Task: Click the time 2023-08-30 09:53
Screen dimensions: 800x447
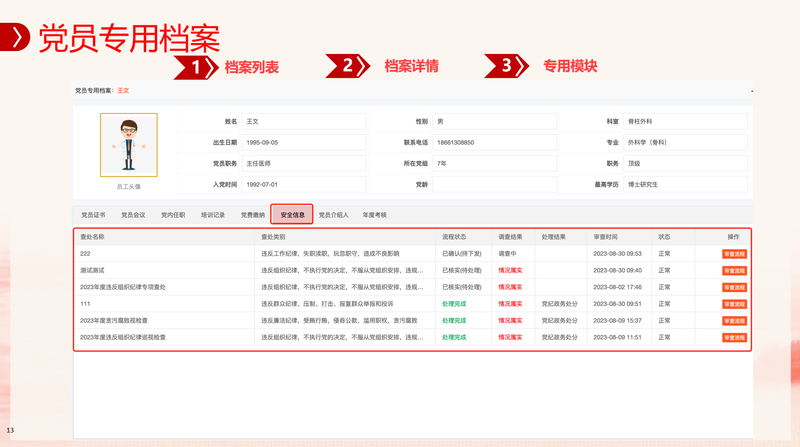Action: click(x=617, y=254)
